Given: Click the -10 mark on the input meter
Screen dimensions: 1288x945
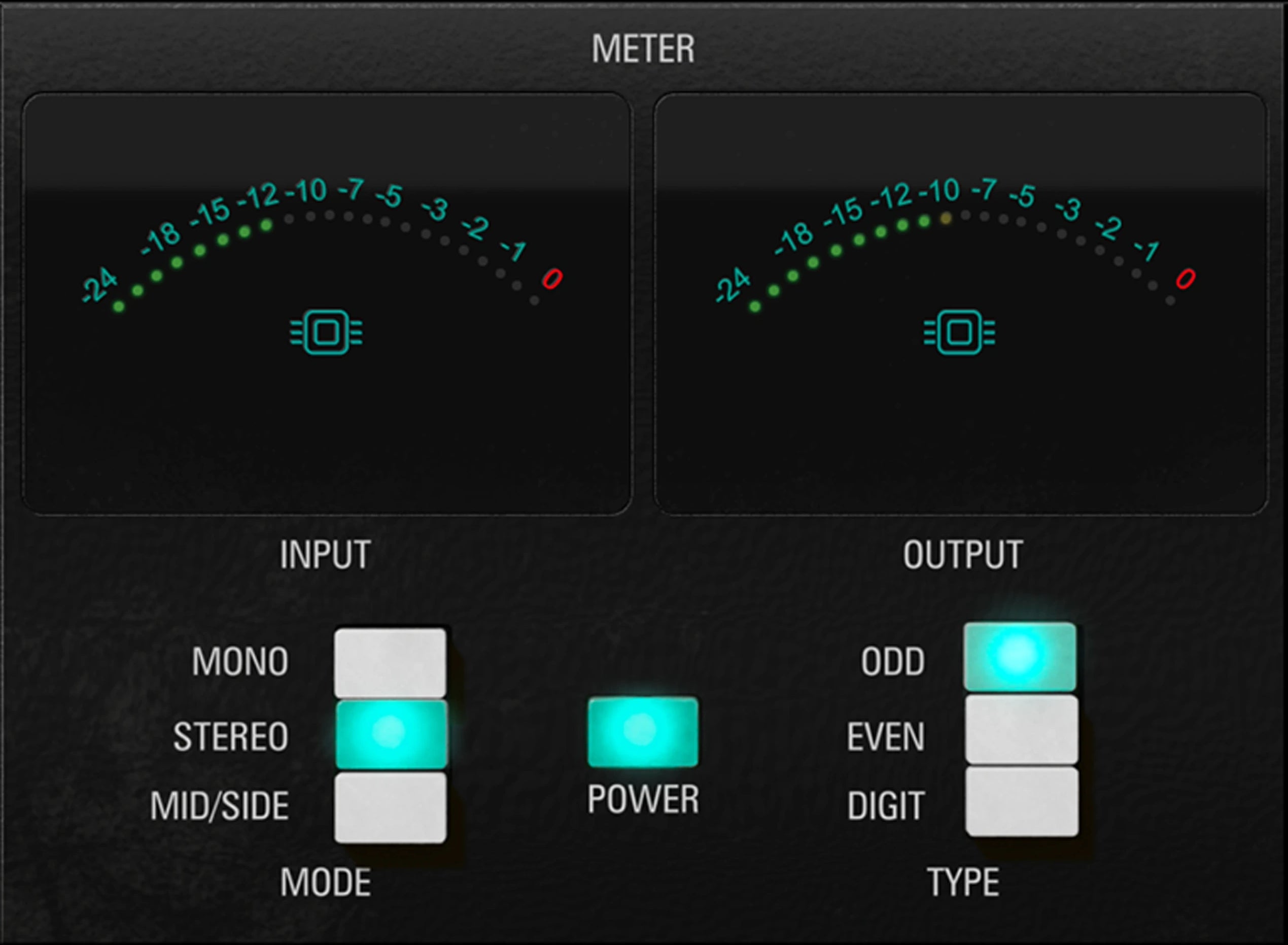Looking at the screenshot, I should click(x=306, y=190).
